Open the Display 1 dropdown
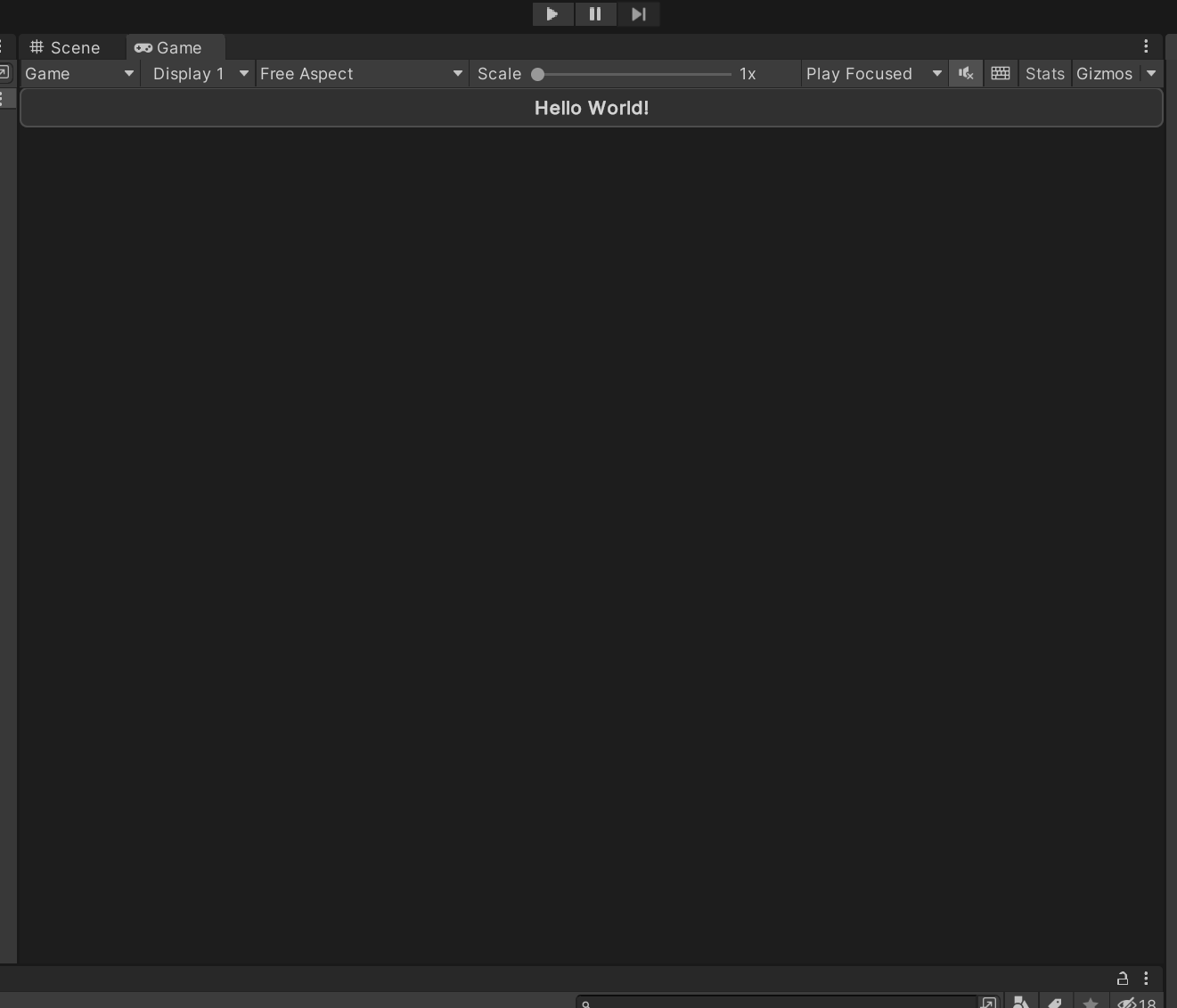1177x1008 pixels. [198, 73]
